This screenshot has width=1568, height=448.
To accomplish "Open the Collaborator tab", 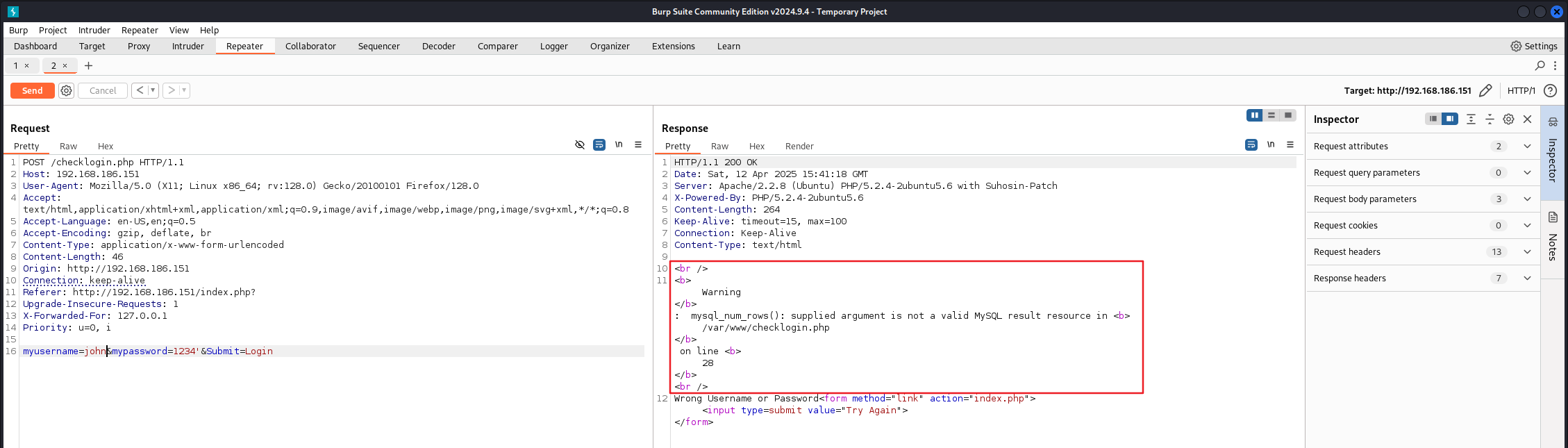I will (x=310, y=46).
